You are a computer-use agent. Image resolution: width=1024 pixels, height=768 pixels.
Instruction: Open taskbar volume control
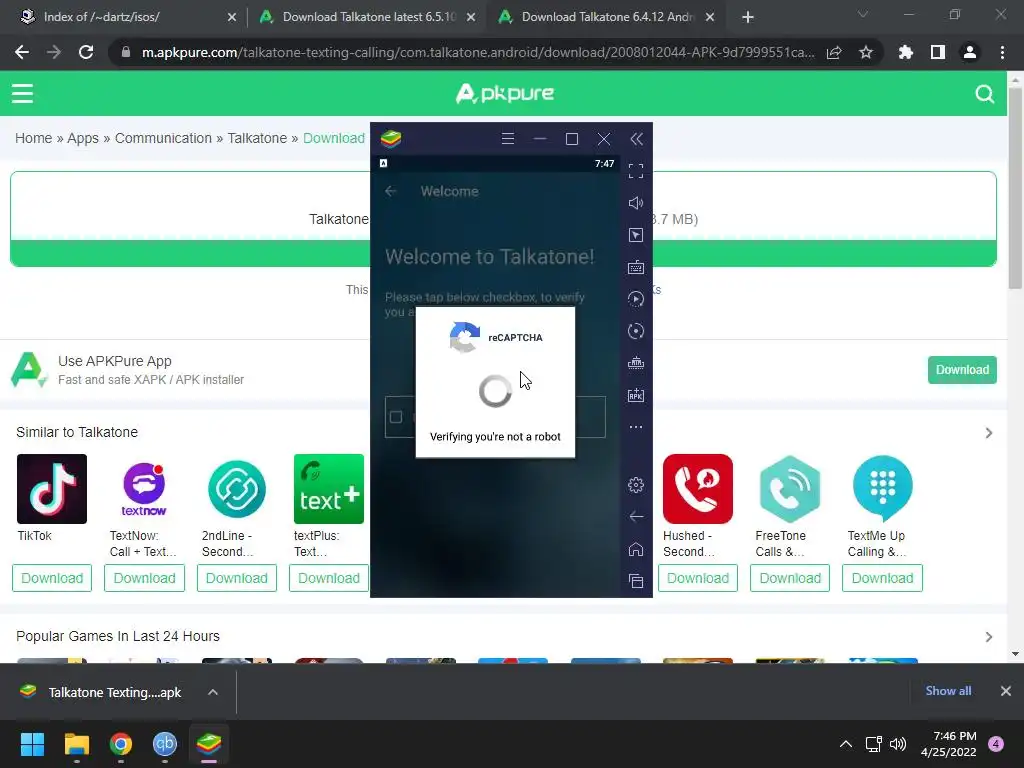tap(898, 744)
